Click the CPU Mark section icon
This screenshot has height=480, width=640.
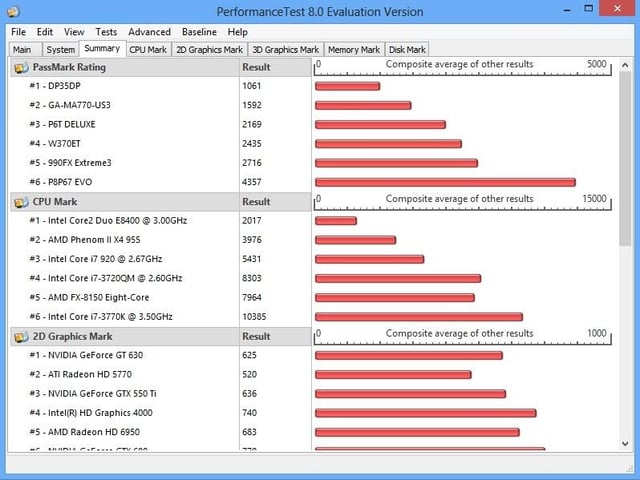21,202
